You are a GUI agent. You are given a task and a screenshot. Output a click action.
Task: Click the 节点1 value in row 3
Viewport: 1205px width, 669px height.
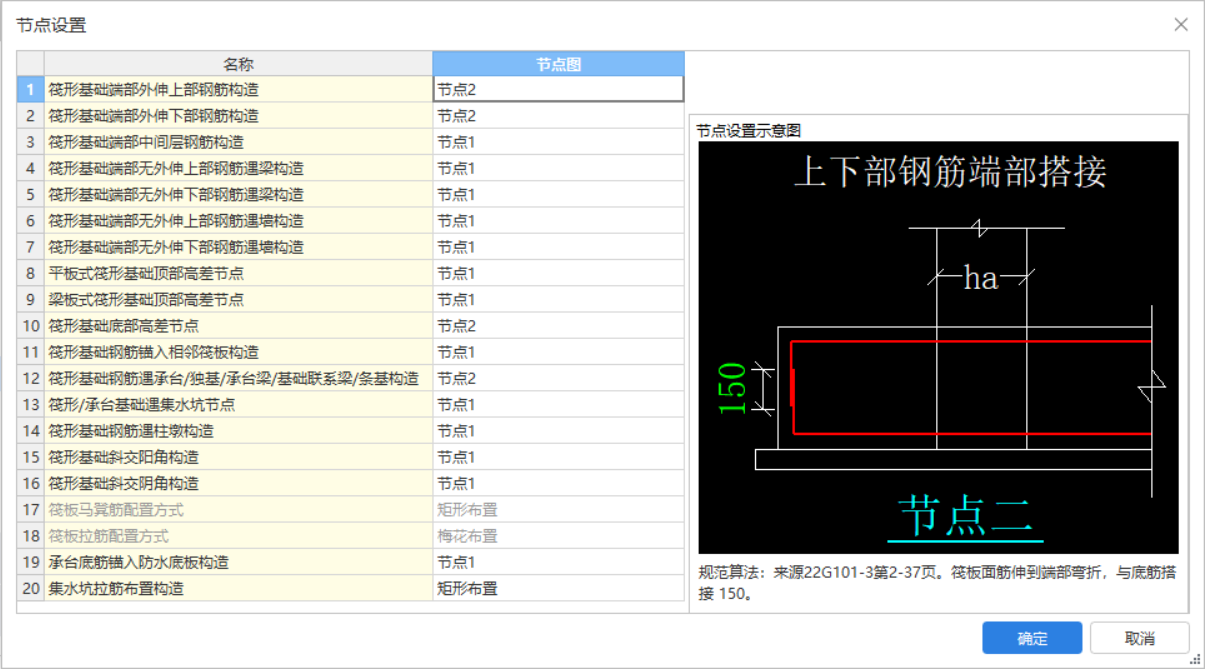[x=559, y=142]
